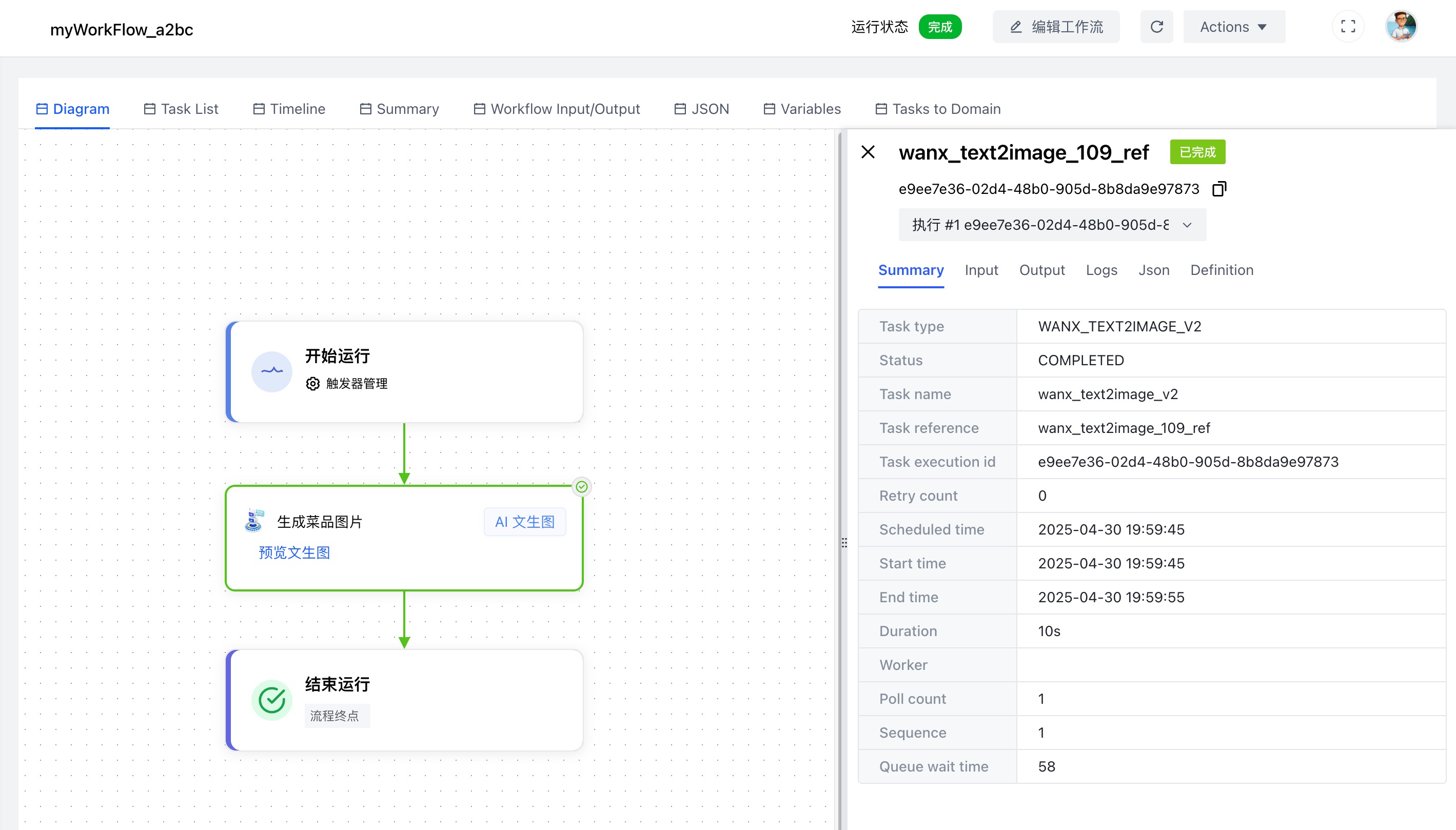Click the start node wave icon
Screen dimensions: 1456x830
272,372
